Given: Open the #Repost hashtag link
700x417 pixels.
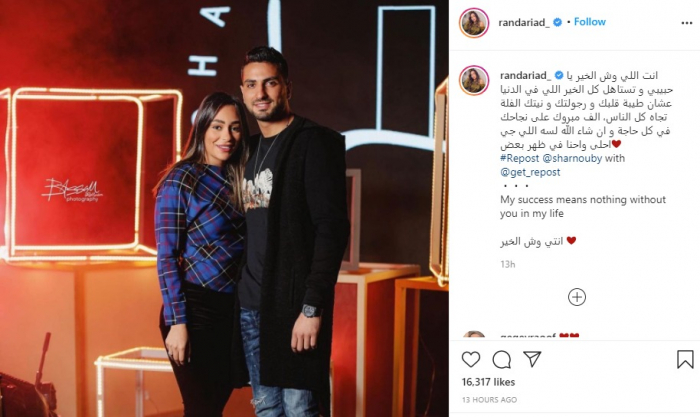Looking at the screenshot, I should coord(520,158).
